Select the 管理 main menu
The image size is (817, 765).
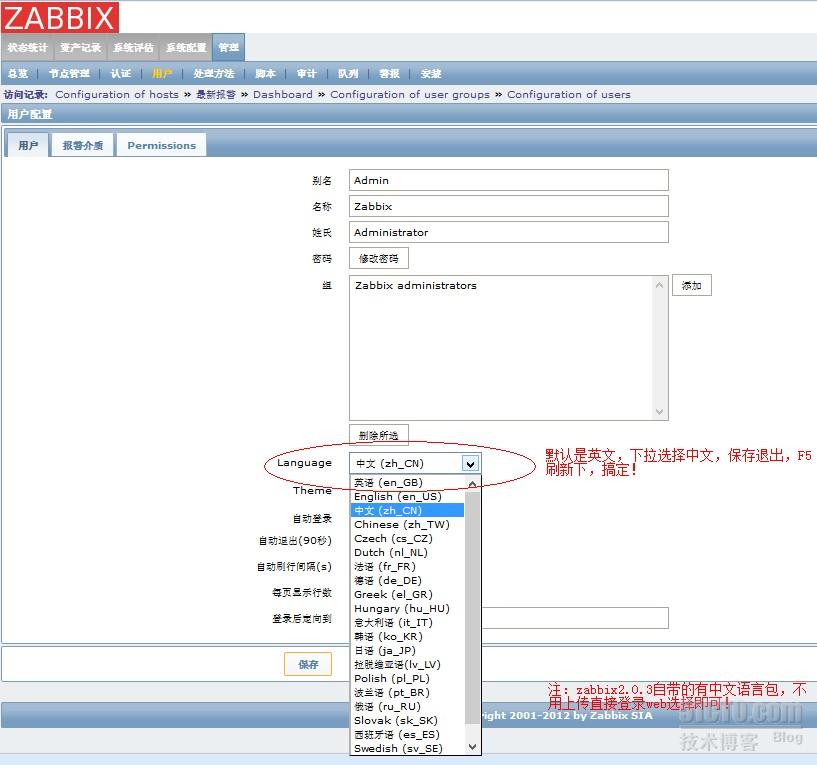(x=228, y=47)
